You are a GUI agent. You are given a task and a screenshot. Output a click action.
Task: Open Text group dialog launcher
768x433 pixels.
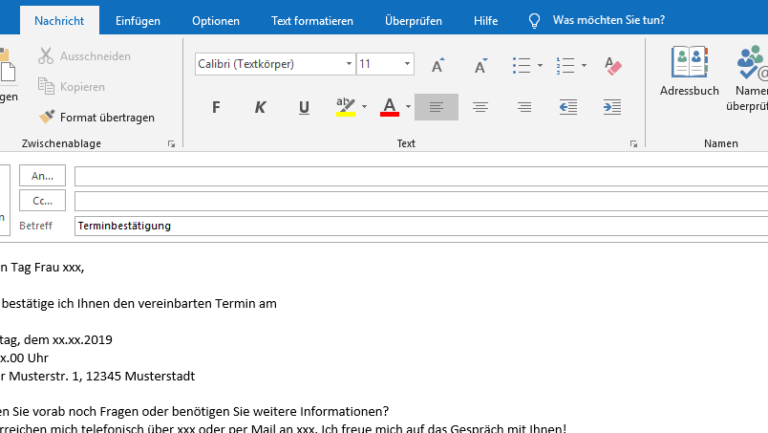point(633,144)
